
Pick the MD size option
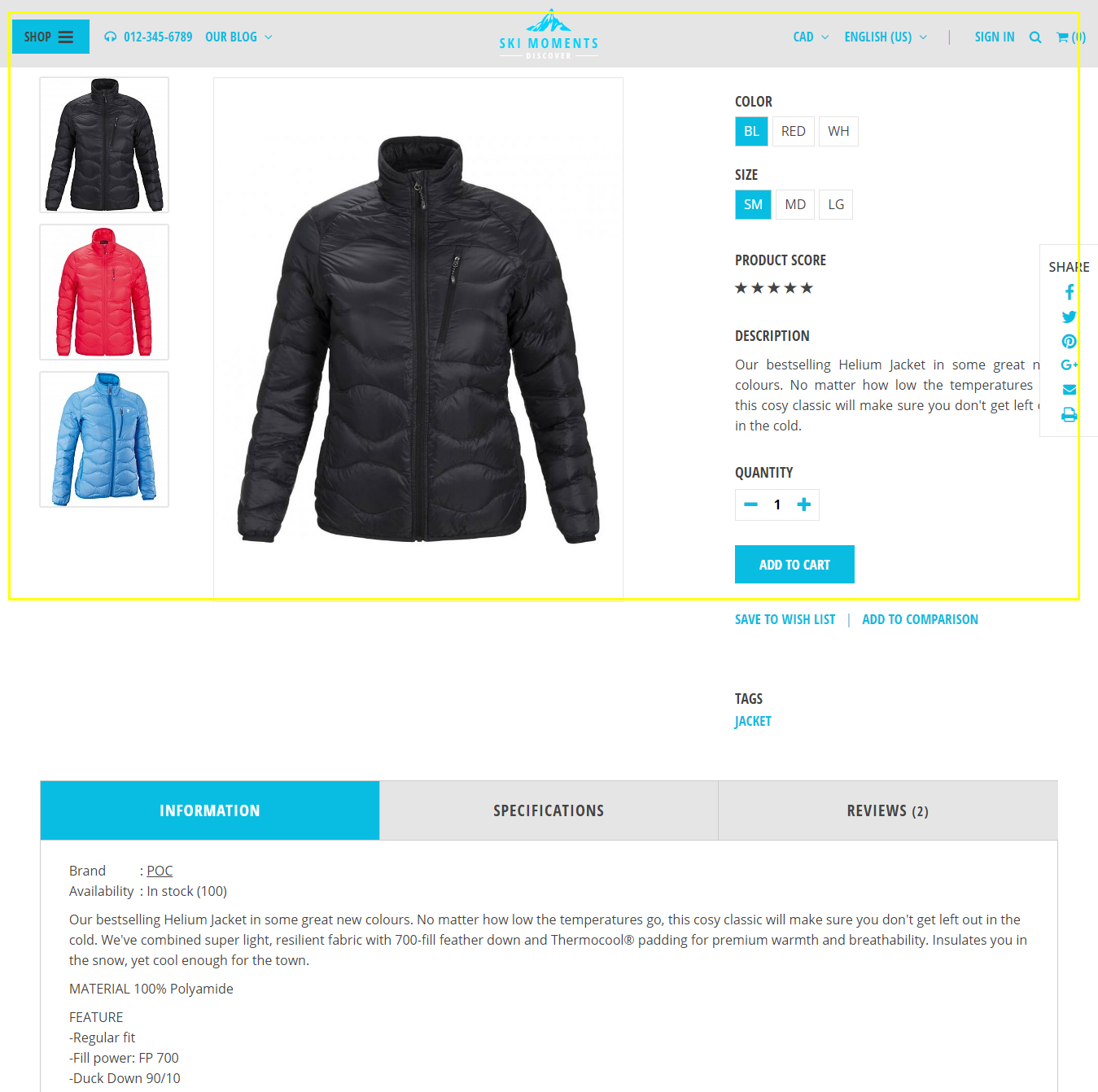795,205
